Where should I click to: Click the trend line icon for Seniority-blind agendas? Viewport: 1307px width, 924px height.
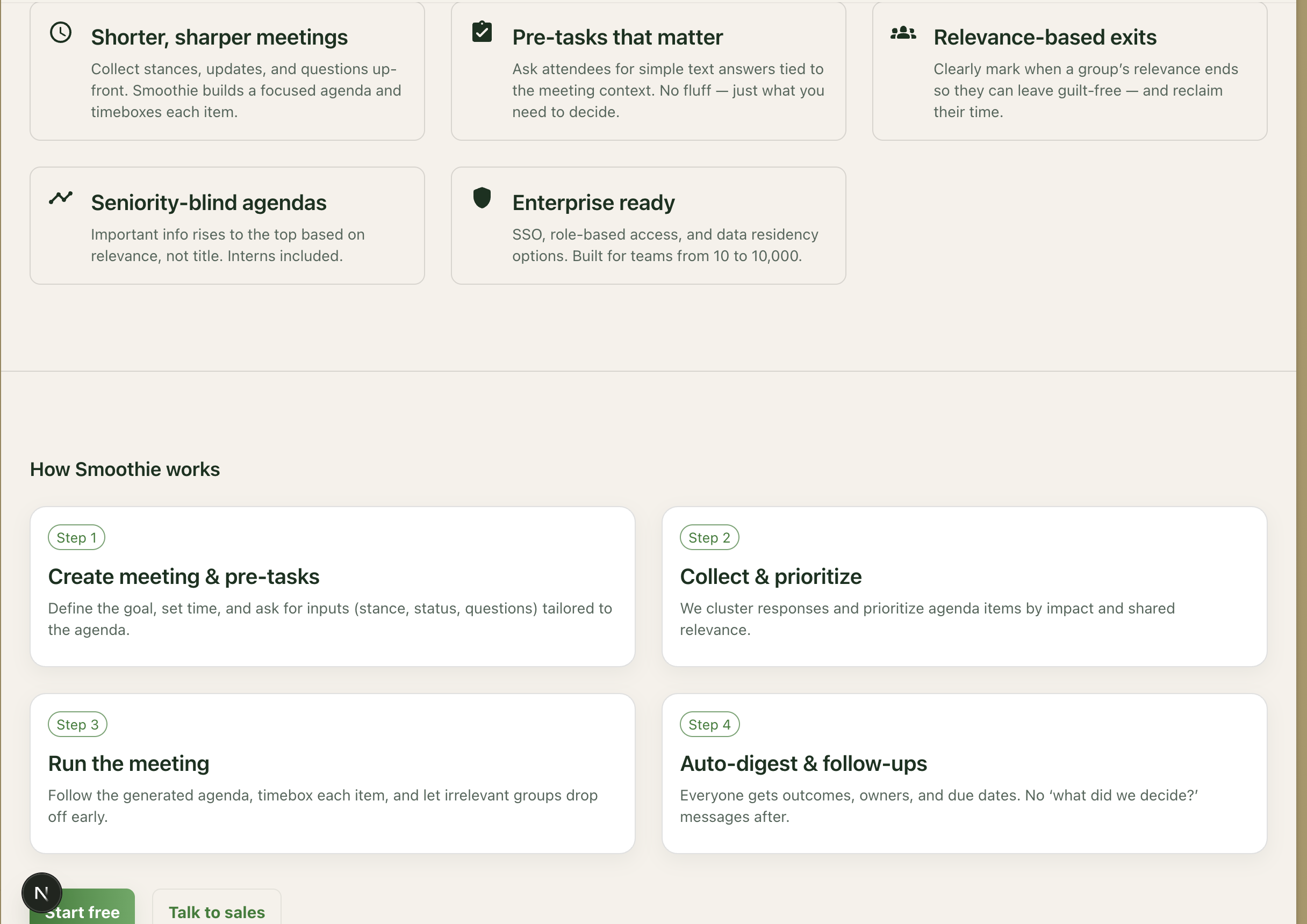pos(60,198)
